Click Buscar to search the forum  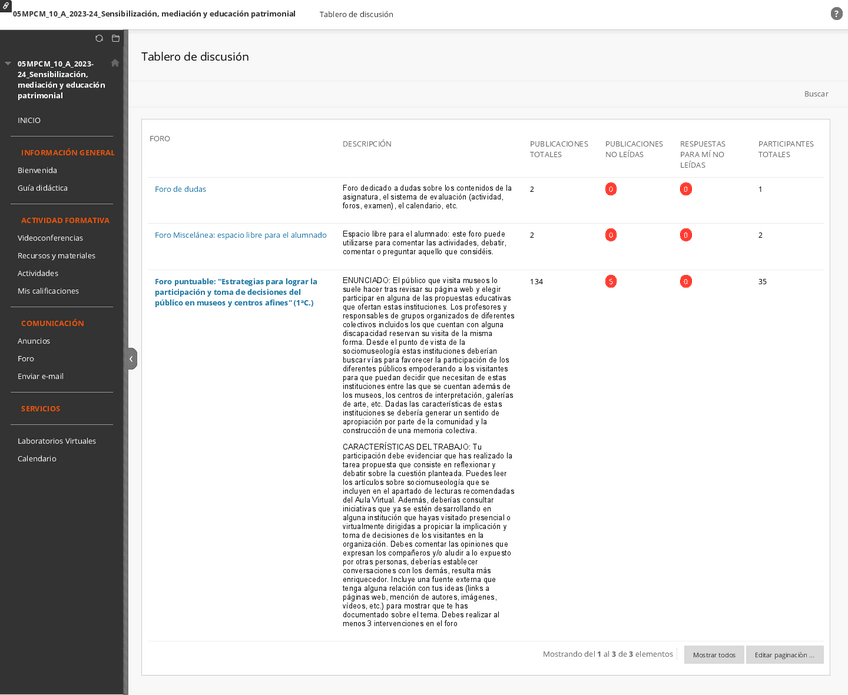[x=816, y=94]
